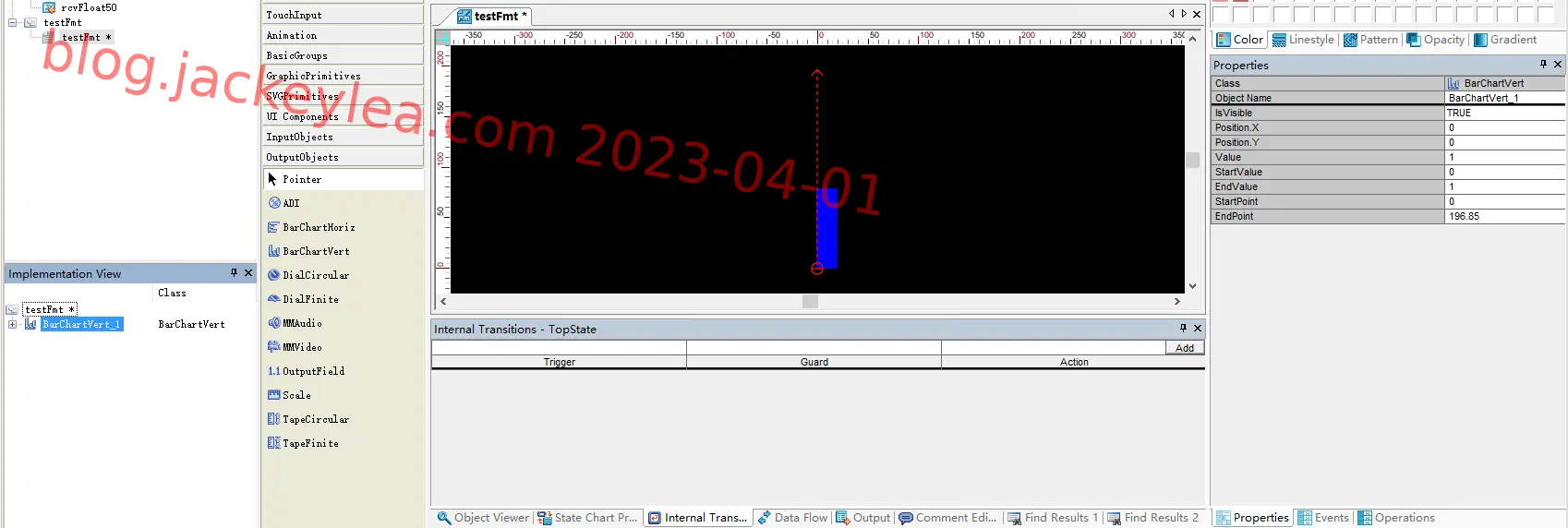This screenshot has height=528, width=1568.
Task: Open the State Chart Pr... tab
Action: [x=587, y=518]
